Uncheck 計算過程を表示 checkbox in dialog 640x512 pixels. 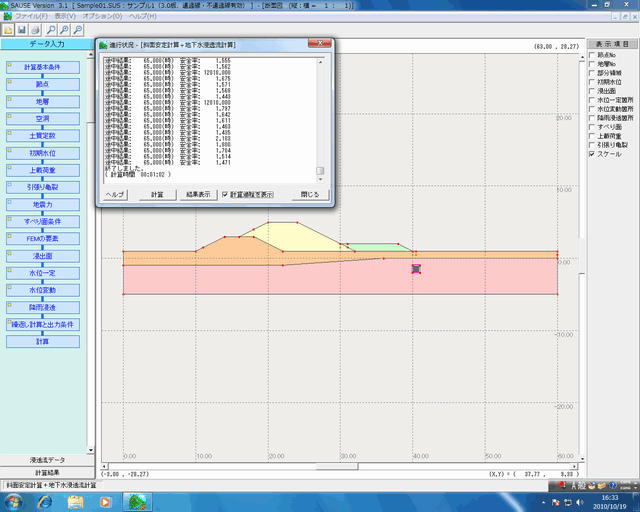point(225,195)
